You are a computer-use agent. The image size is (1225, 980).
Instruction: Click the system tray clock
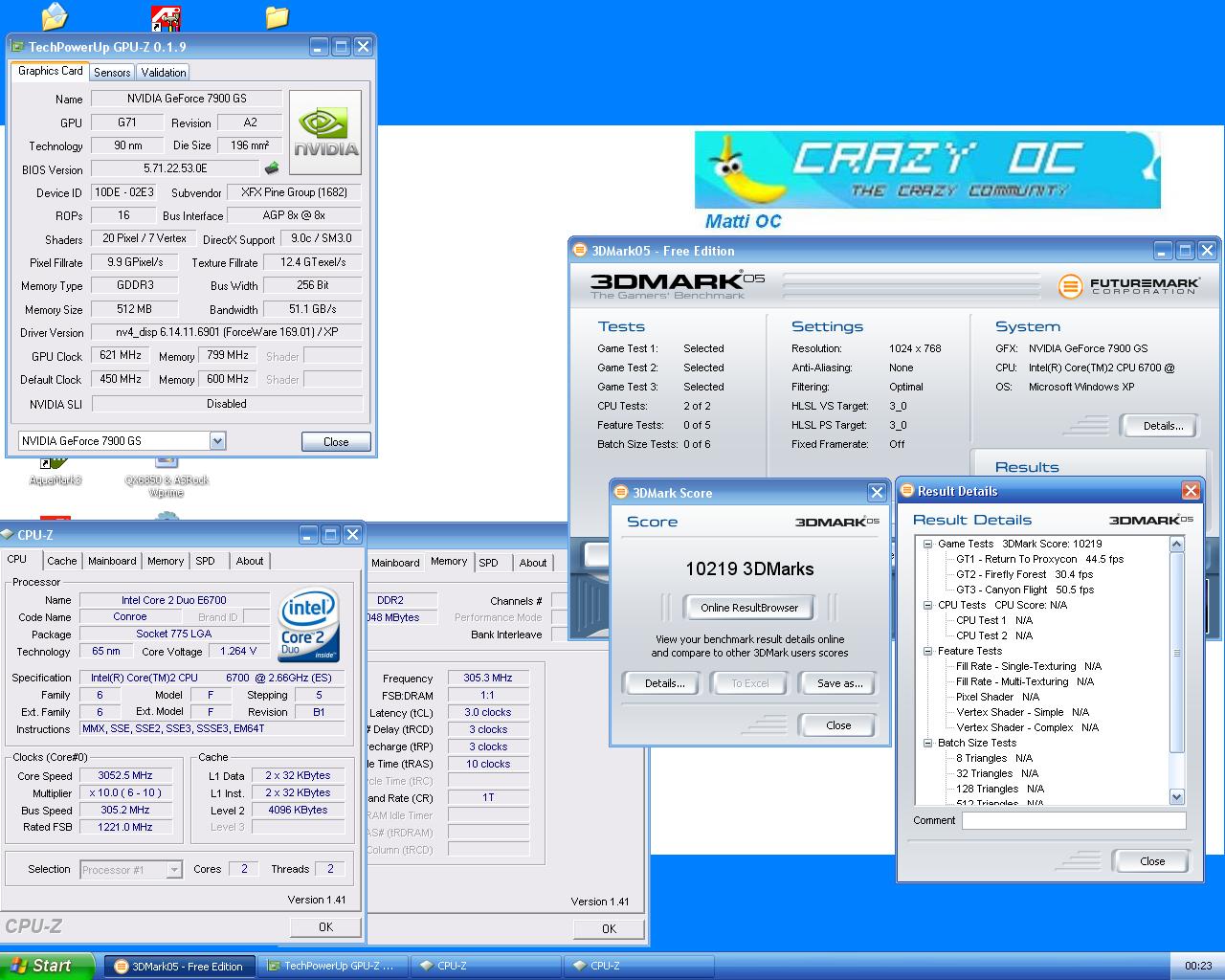(1198, 967)
